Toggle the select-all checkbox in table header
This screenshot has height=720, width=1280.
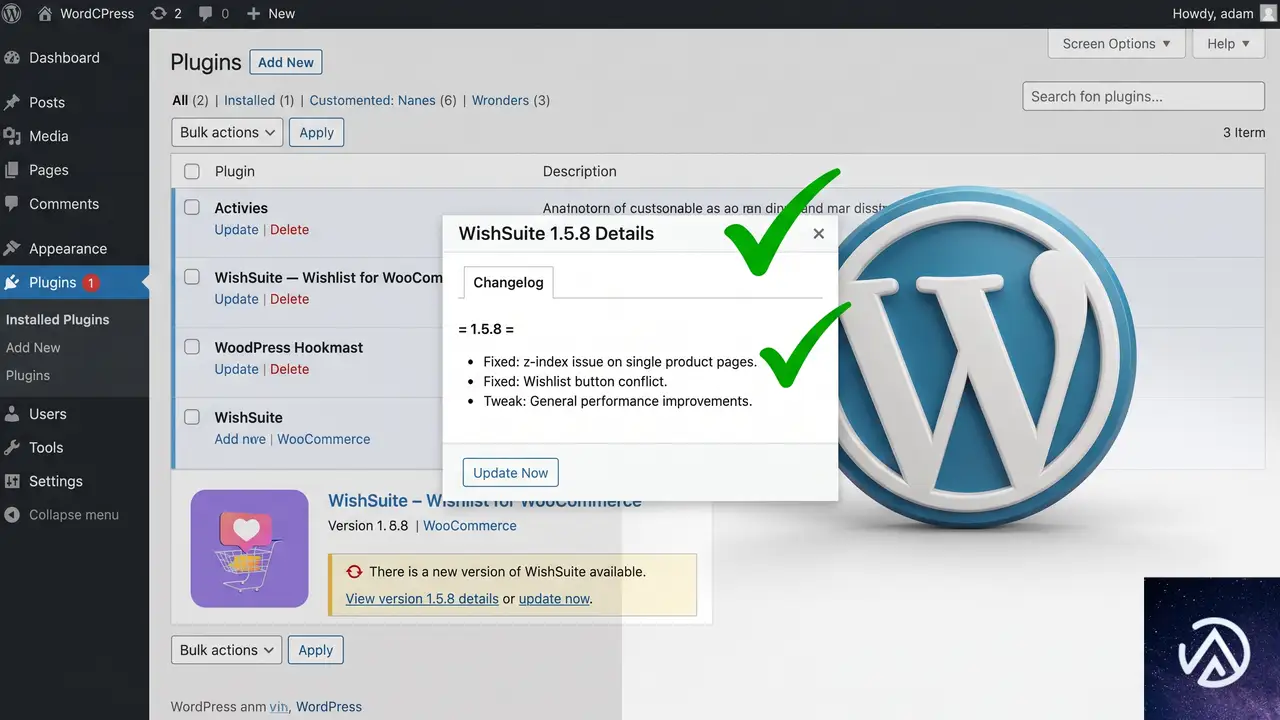(x=192, y=171)
